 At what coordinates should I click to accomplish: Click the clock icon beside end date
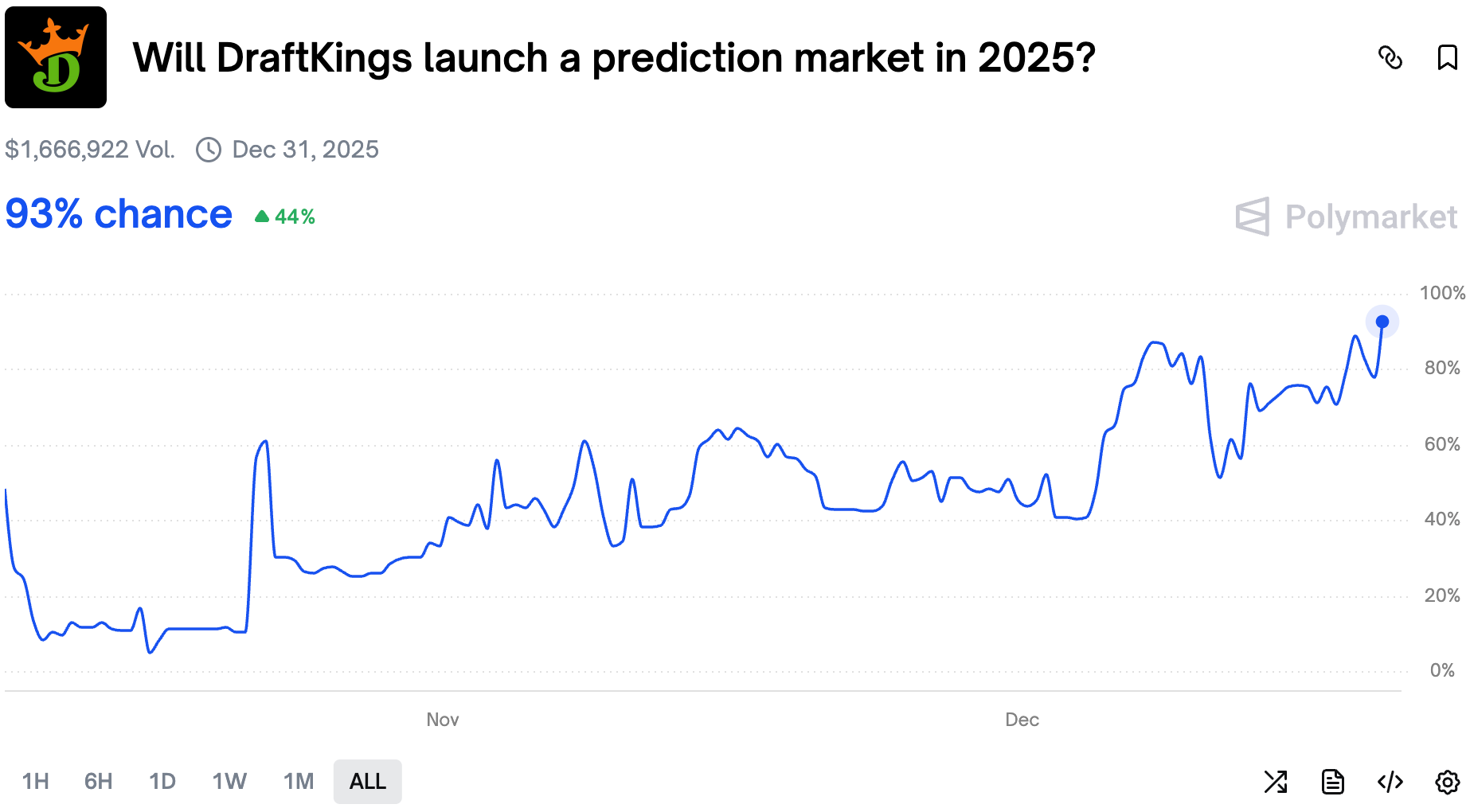click(209, 150)
